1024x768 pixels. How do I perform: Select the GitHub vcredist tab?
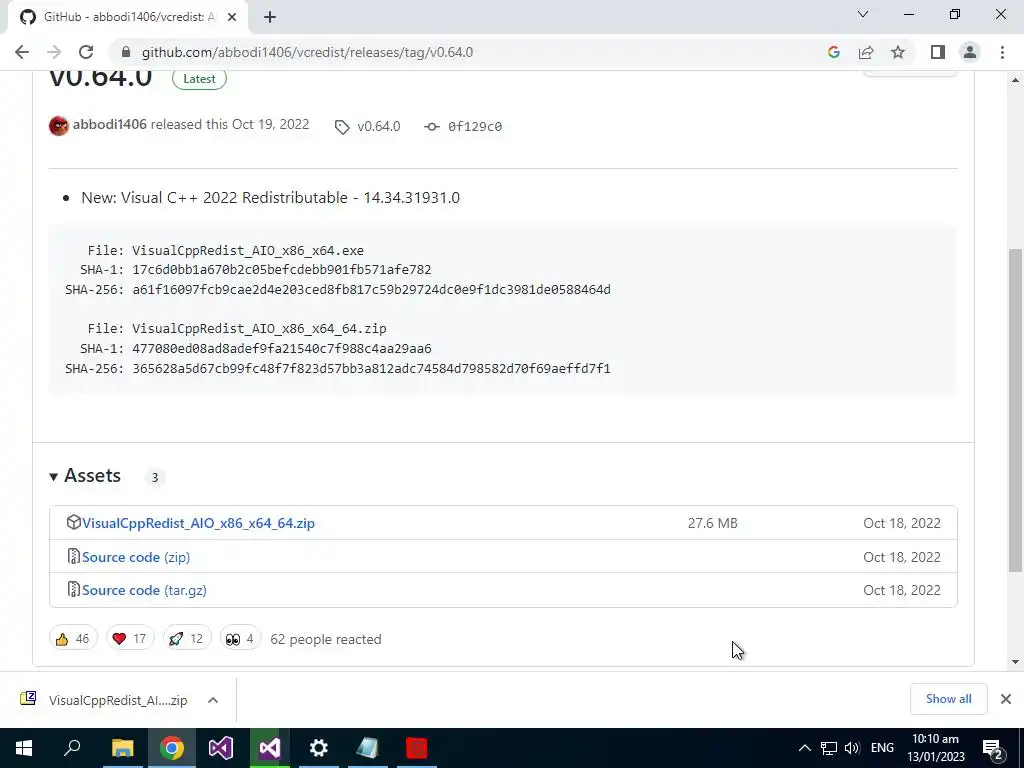pyautogui.click(x=127, y=17)
